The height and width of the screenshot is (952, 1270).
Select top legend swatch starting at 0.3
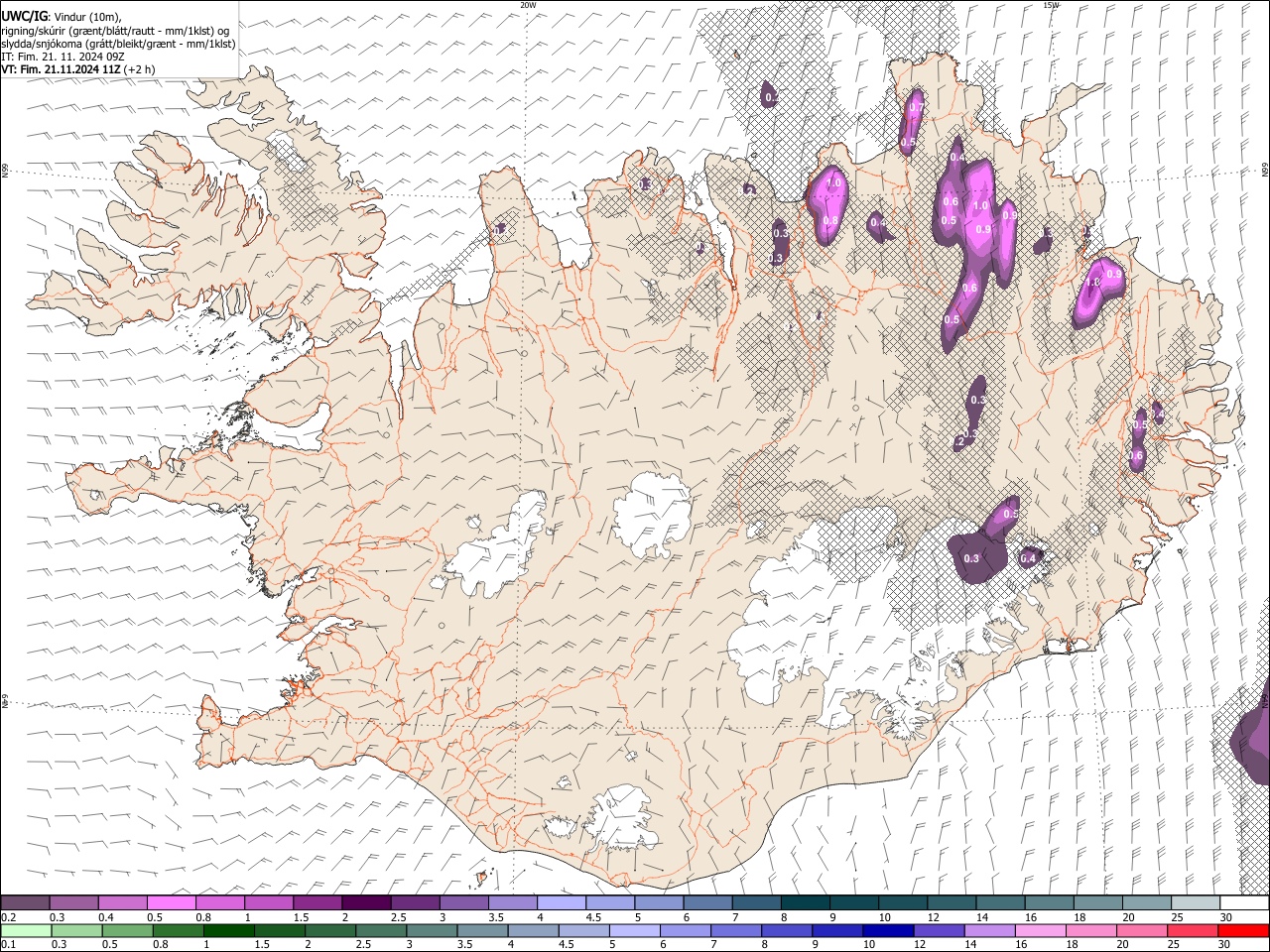coord(73,903)
